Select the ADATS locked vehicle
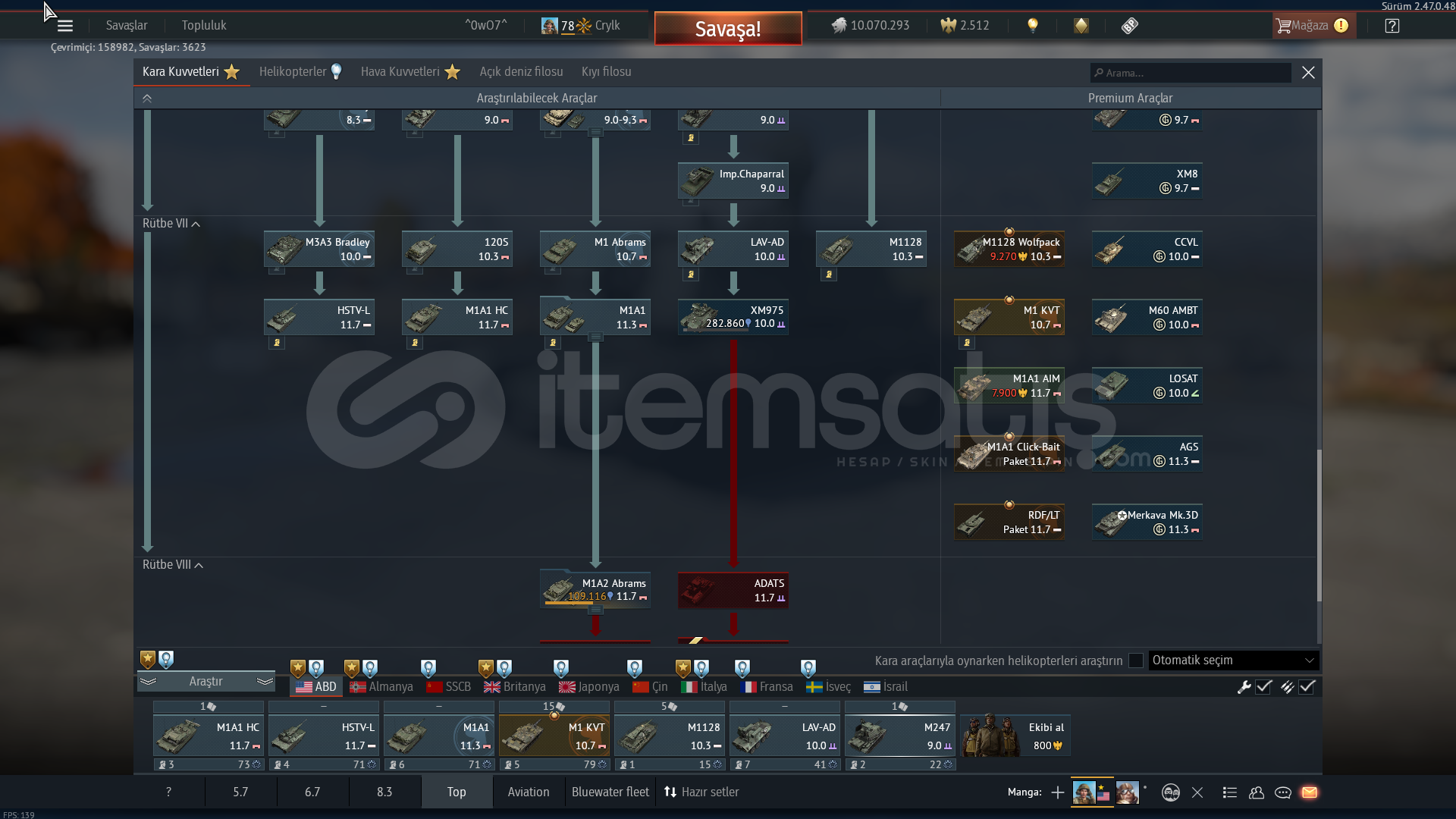Viewport: 1456px width, 819px height. (x=733, y=590)
